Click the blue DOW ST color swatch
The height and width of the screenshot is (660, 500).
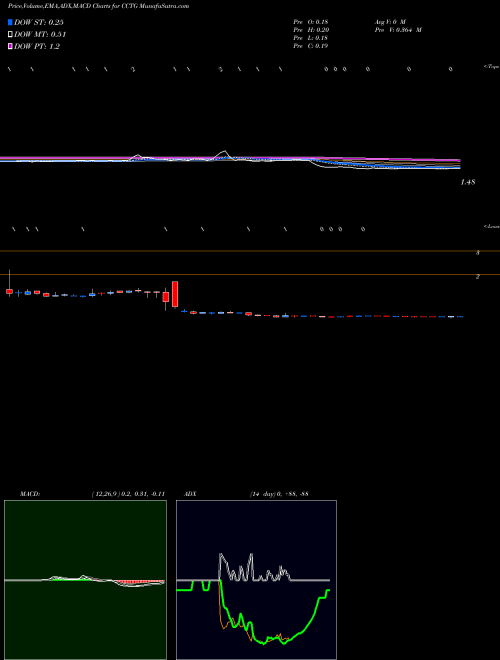(x=10, y=22)
